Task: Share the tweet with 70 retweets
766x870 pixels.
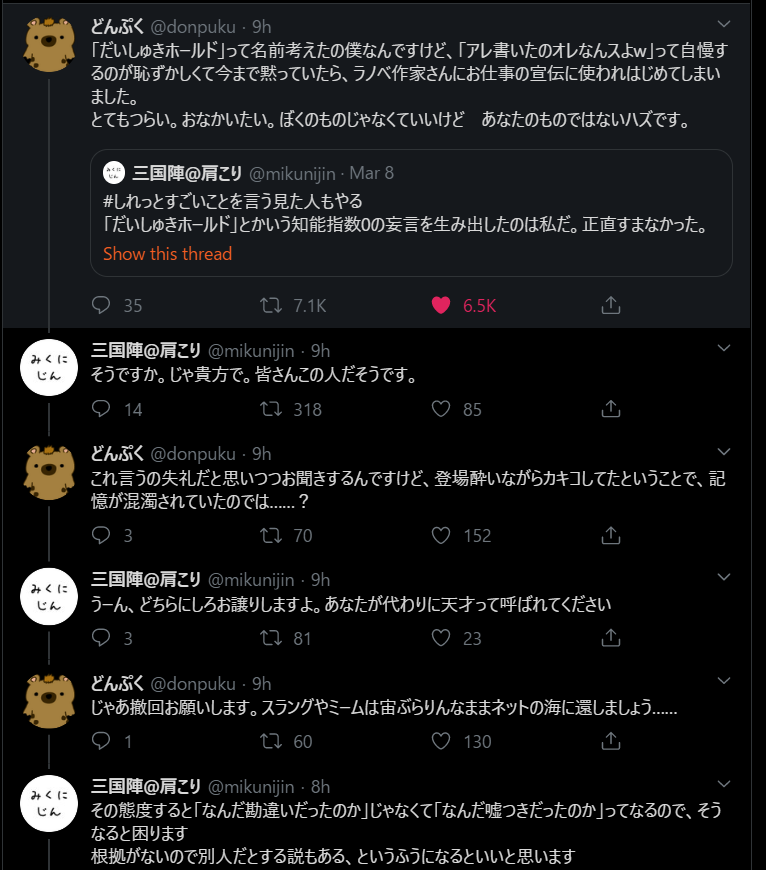Action: point(611,536)
